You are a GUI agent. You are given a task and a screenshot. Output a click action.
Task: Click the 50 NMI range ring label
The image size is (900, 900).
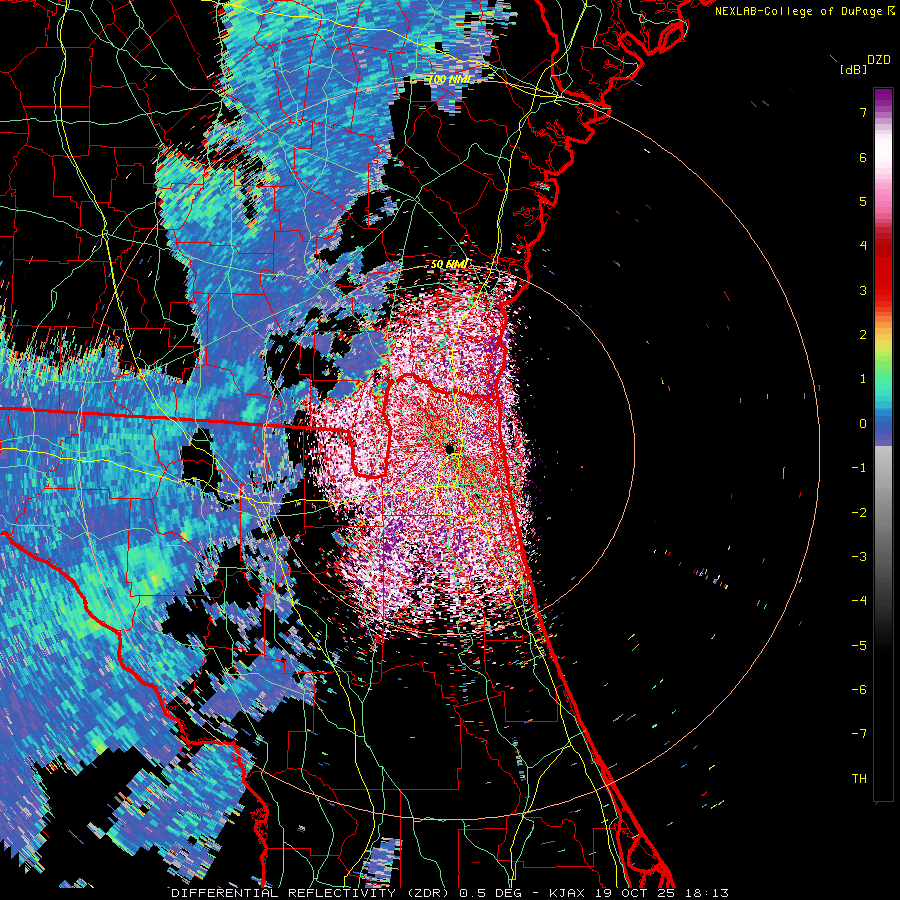[449, 265]
